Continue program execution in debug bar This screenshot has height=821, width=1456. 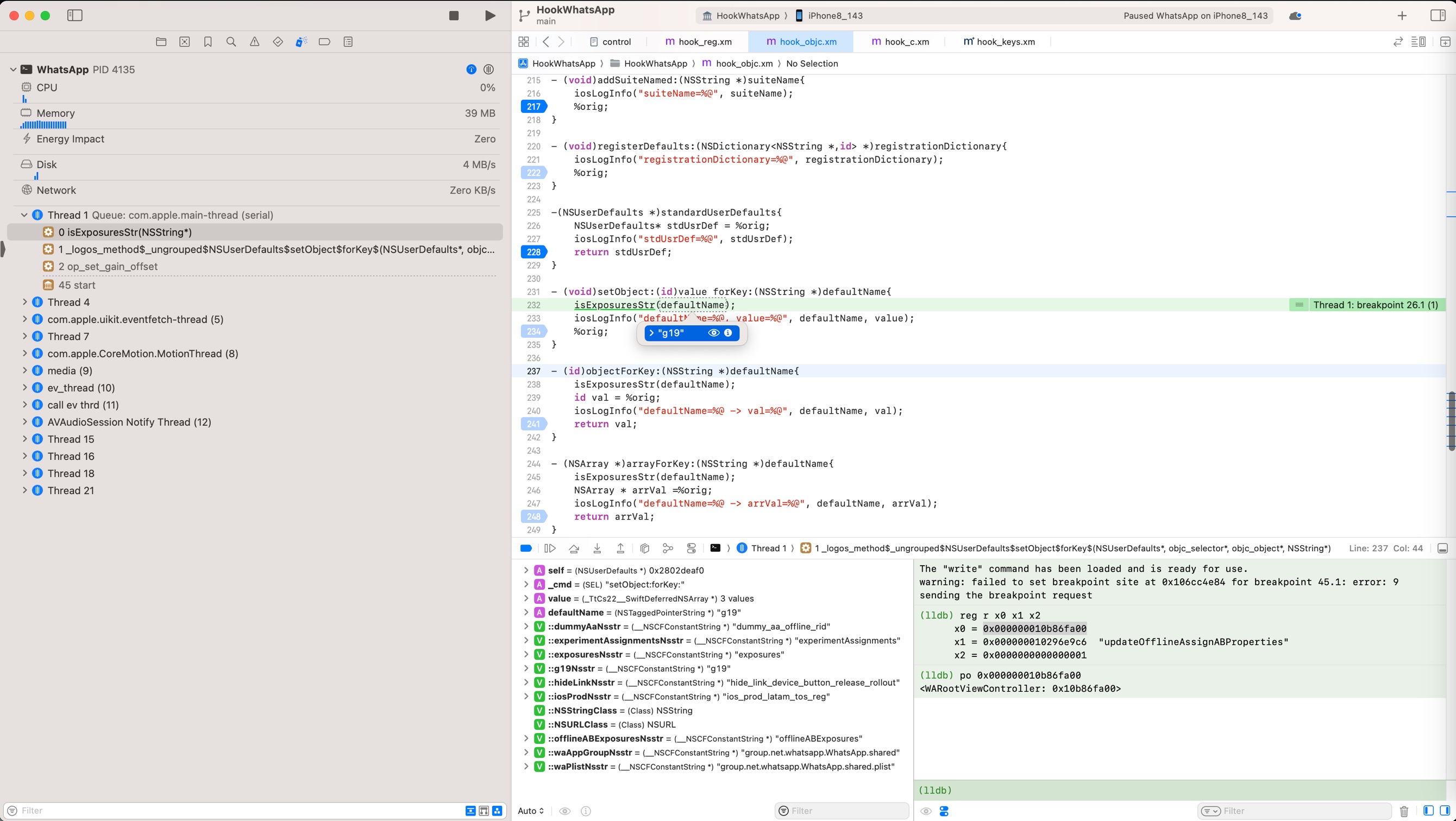click(x=550, y=548)
